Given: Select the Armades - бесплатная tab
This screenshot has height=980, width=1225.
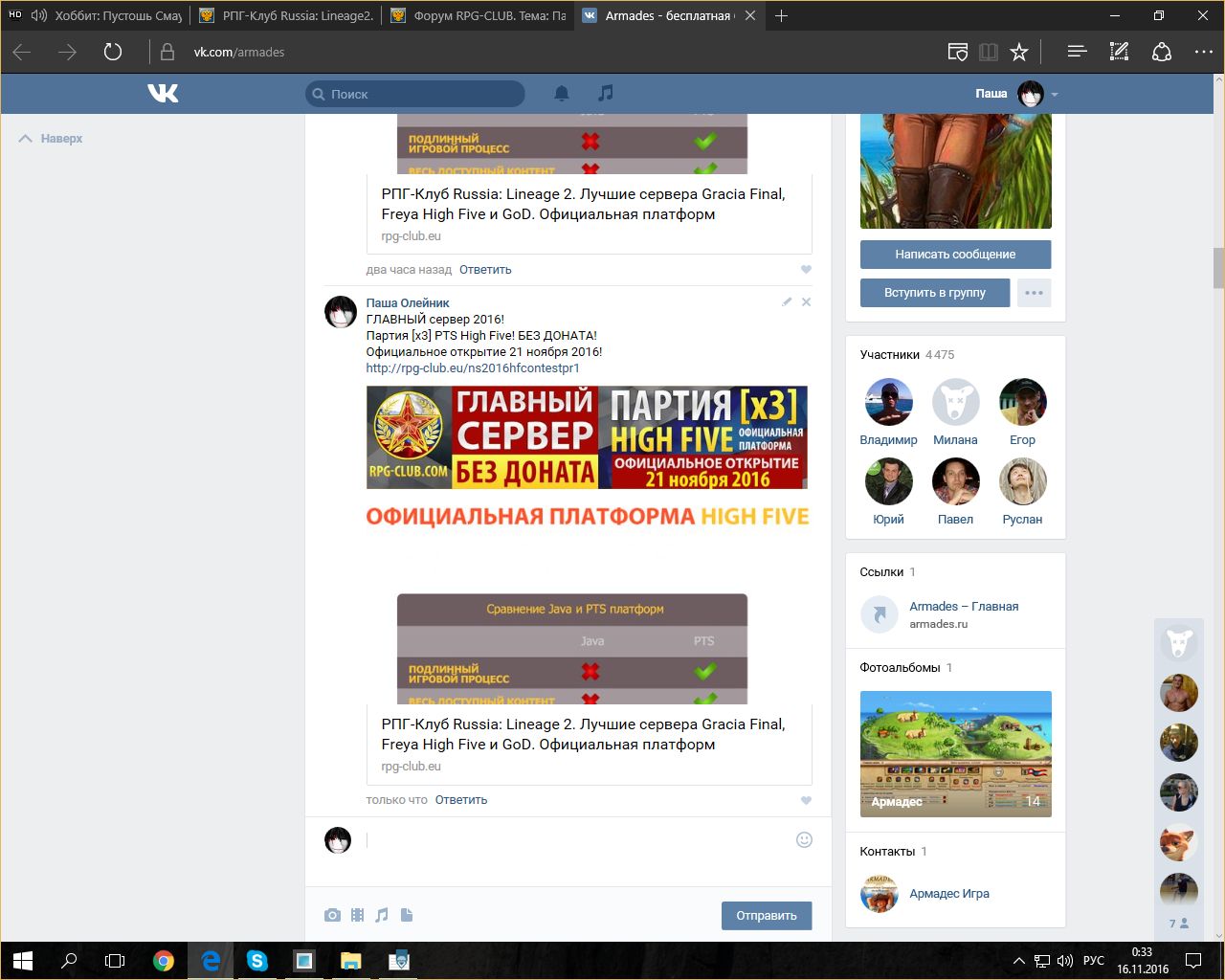Looking at the screenshot, I should (x=670, y=15).
